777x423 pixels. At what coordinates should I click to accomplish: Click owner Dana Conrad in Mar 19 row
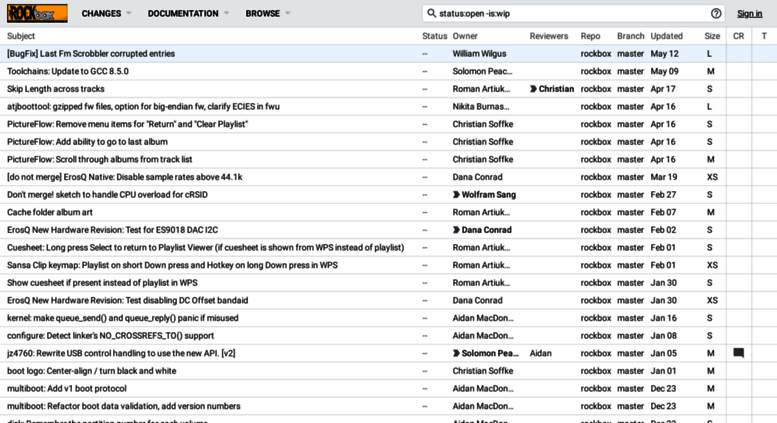[x=477, y=177]
